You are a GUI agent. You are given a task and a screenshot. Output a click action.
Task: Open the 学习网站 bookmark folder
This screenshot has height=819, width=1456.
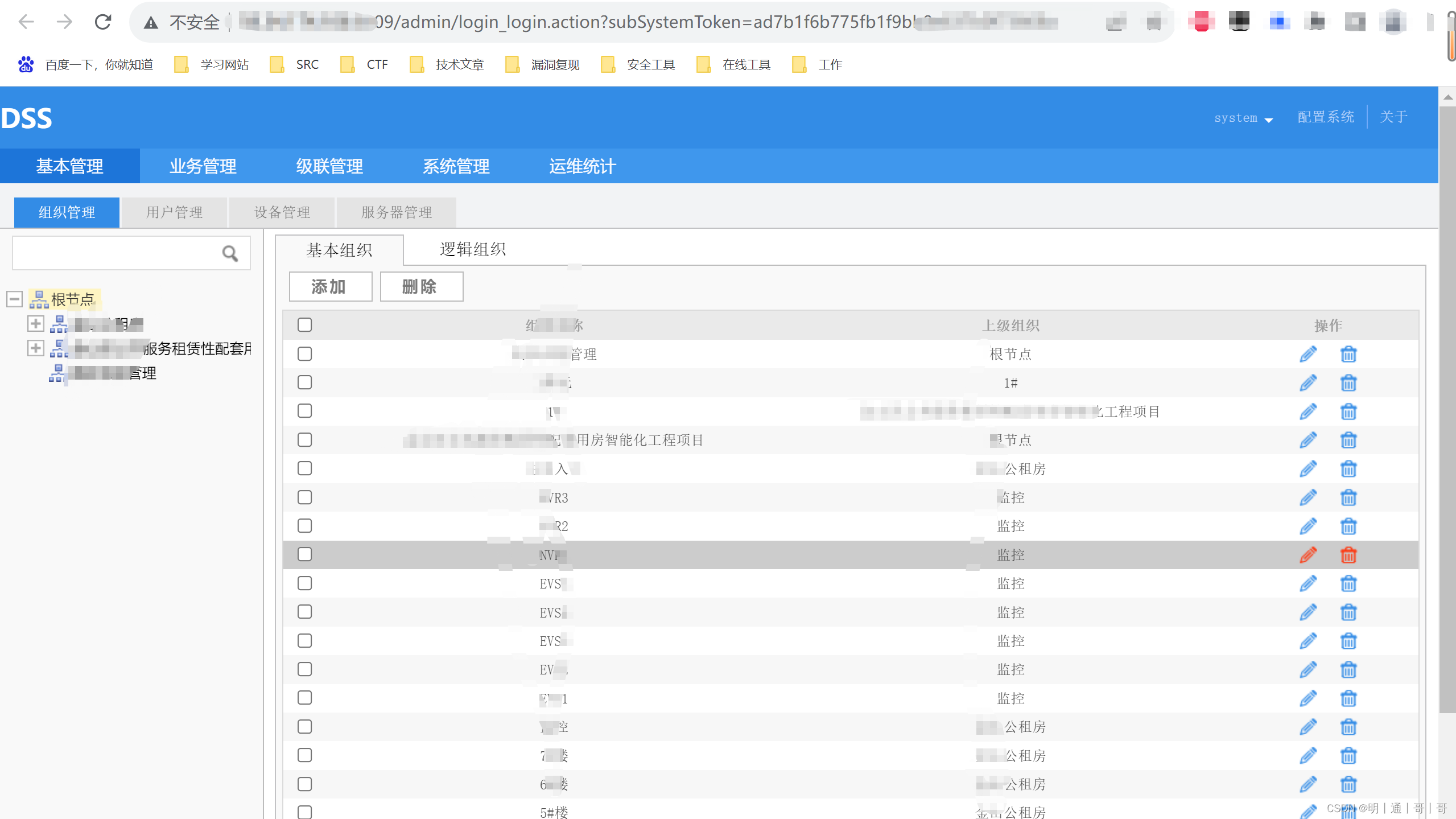tap(212, 64)
